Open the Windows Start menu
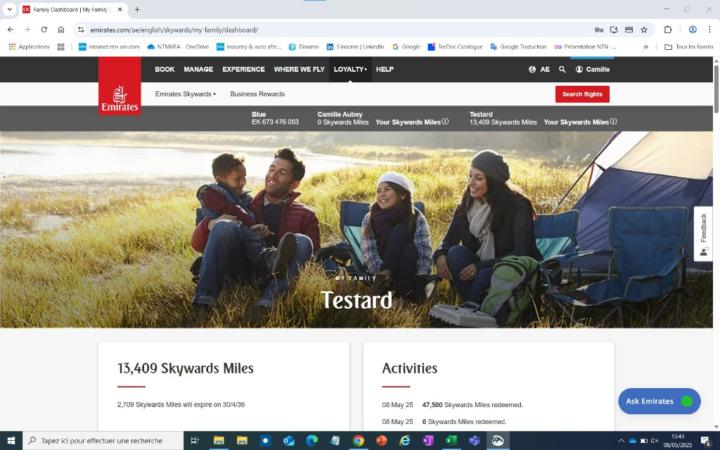 pyautogui.click(x=11, y=441)
